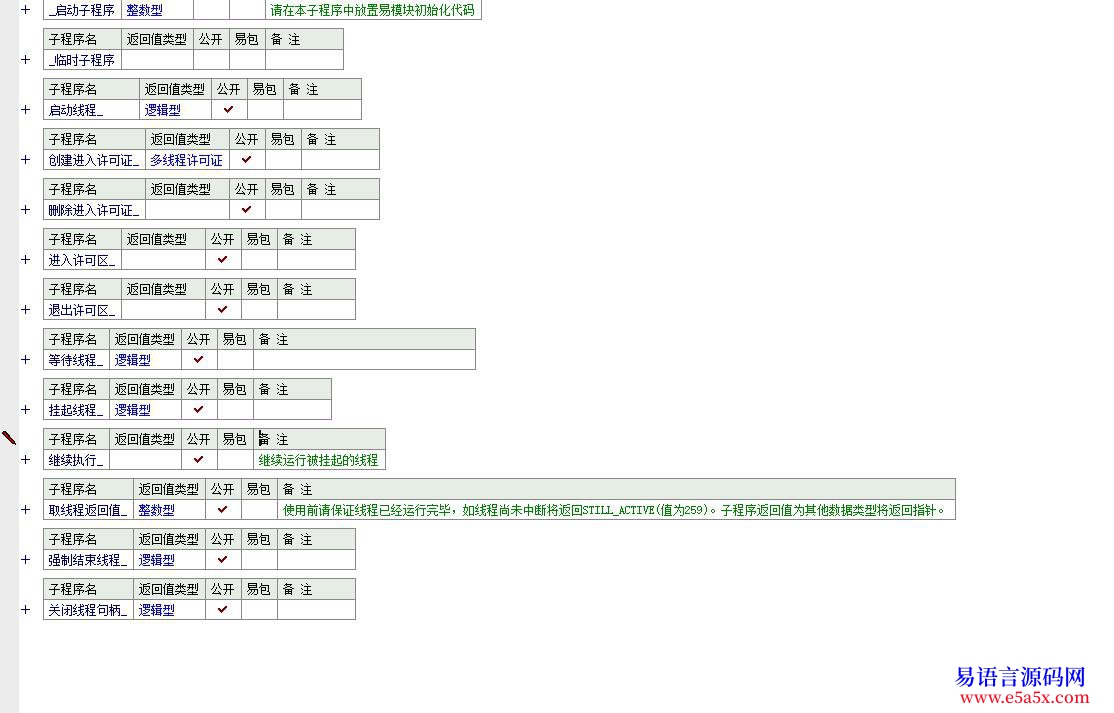
Task: Open the www.e5a5x.com link
Action: click(1022, 697)
